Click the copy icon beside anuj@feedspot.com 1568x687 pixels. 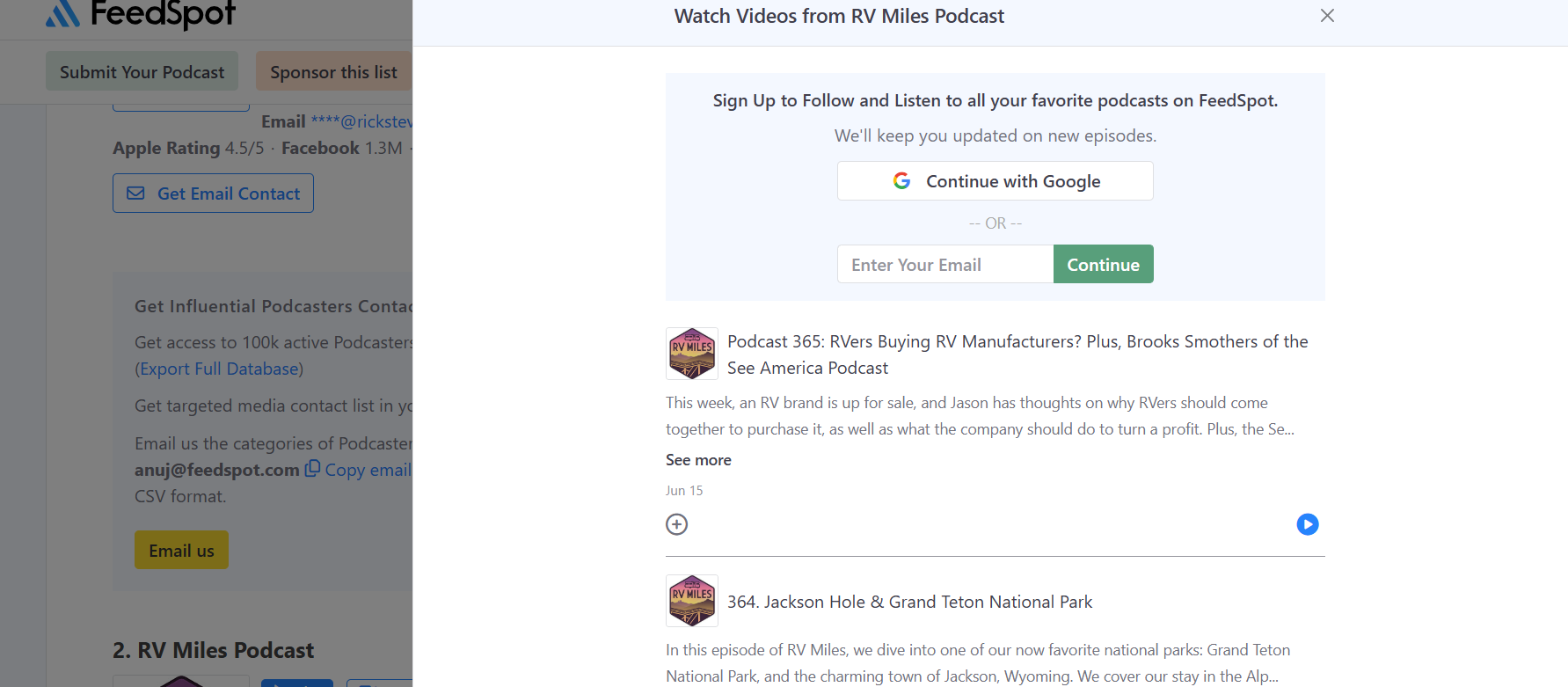pyautogui.click(x=312, y=469)
